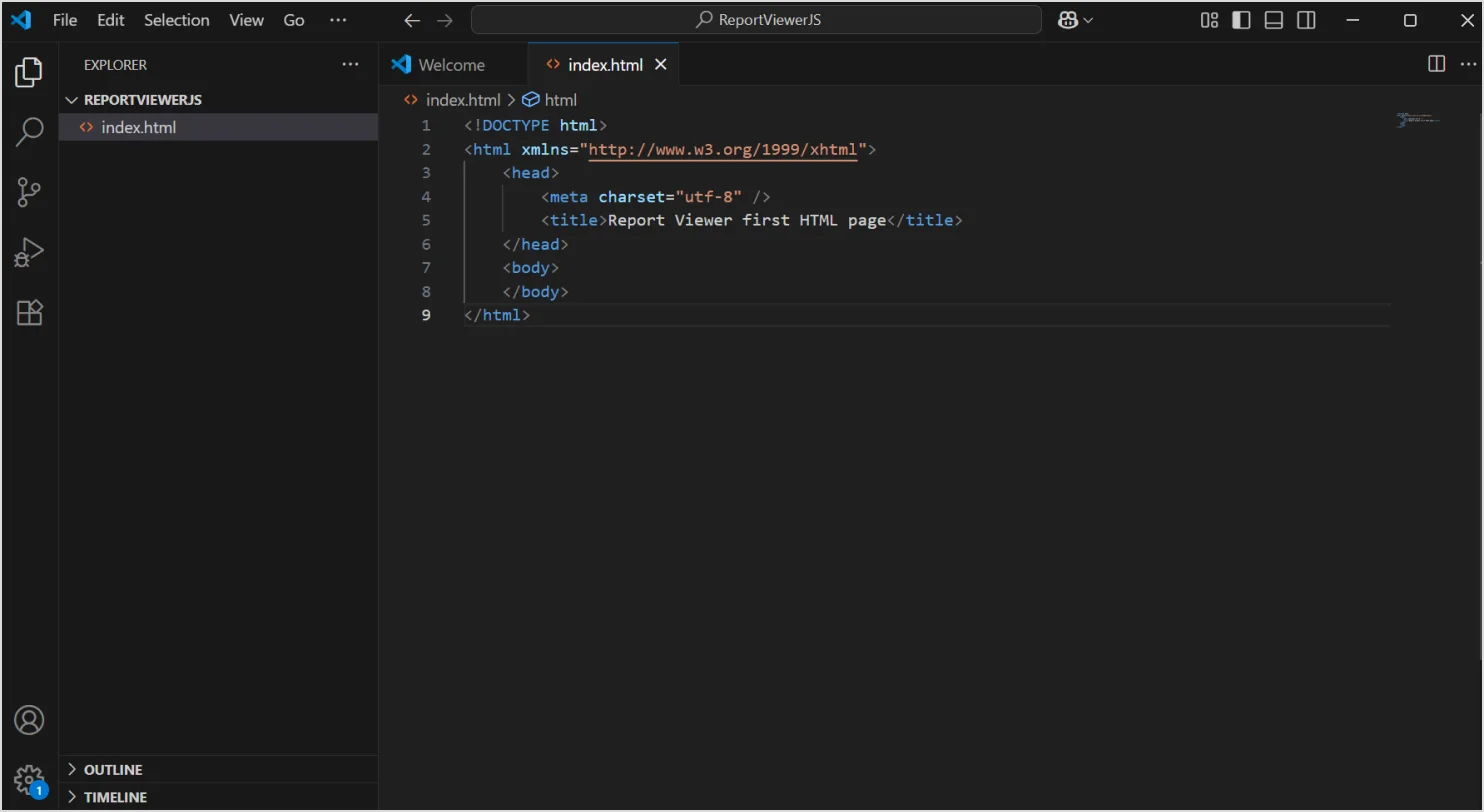Open the Copilot icon in the title bar
The width and height of the screenshot is (1484, 812).
(x=1068, y=20)
